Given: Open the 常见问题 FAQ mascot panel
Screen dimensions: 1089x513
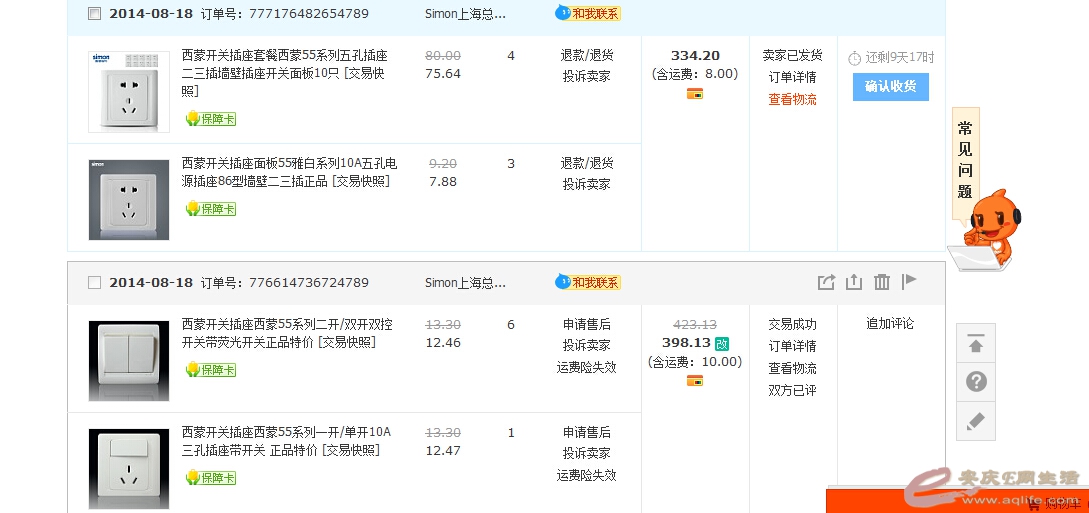Looking at the screenshot, I should tap(965, 160).
